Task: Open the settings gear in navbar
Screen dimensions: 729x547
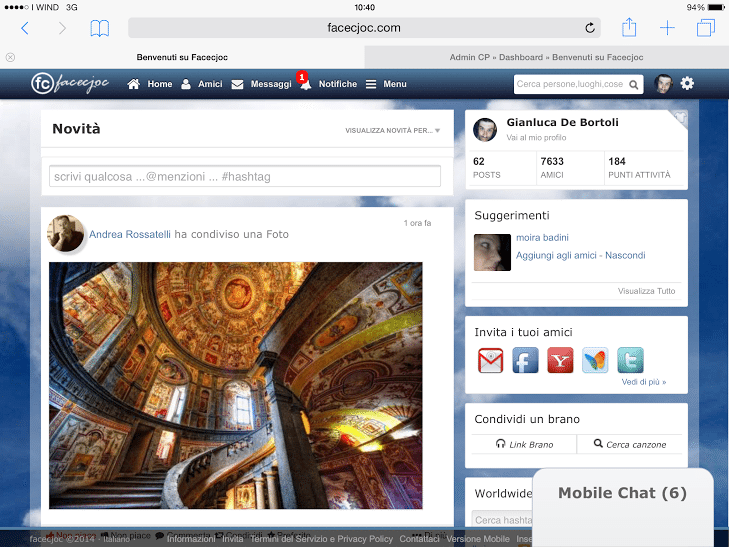Action: tap(687, 84)
